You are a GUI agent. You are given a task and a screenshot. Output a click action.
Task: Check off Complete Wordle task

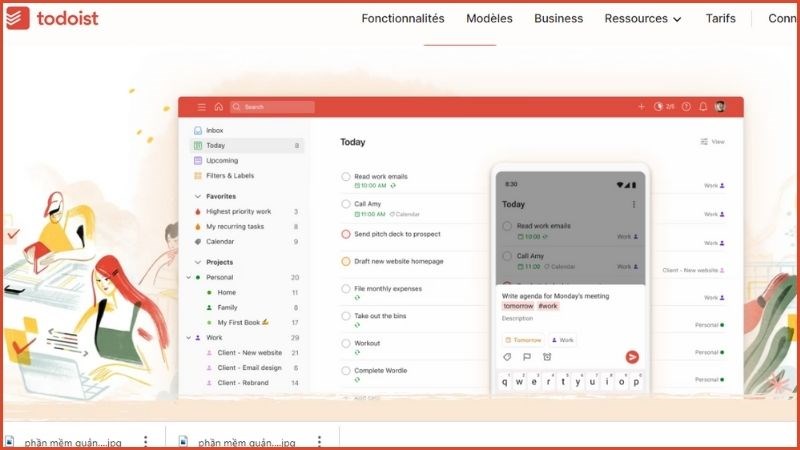click(346, 370)
